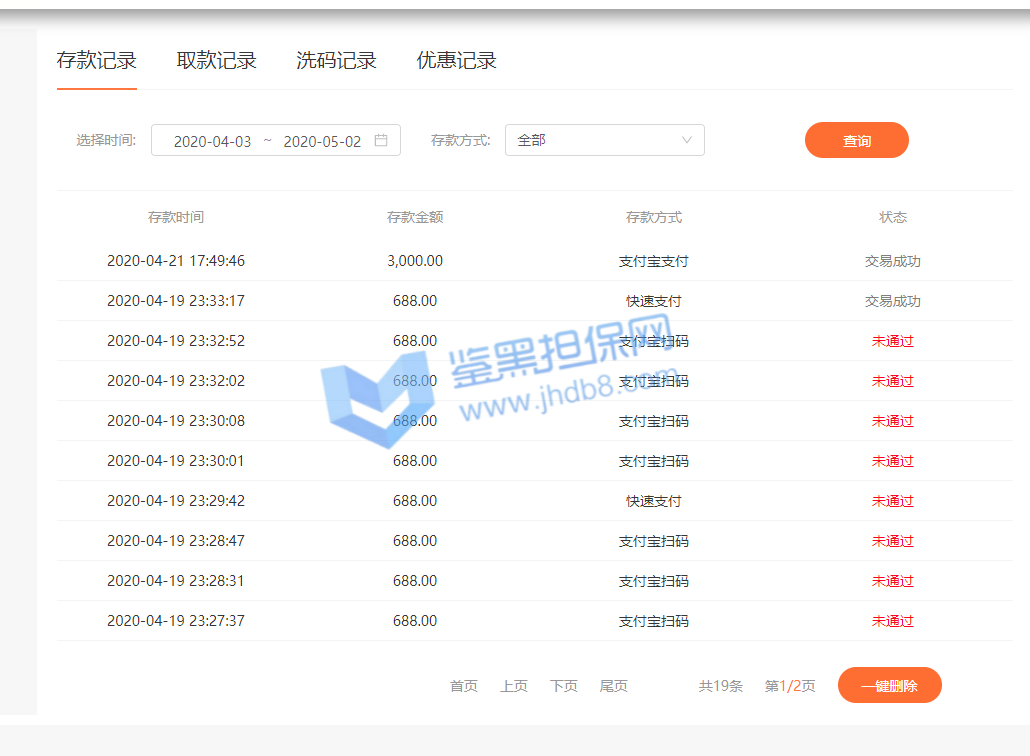The width and height of the screenshot is (1030, 756).
Task: Click the 存款金额 column header
Action: (415, 217)
